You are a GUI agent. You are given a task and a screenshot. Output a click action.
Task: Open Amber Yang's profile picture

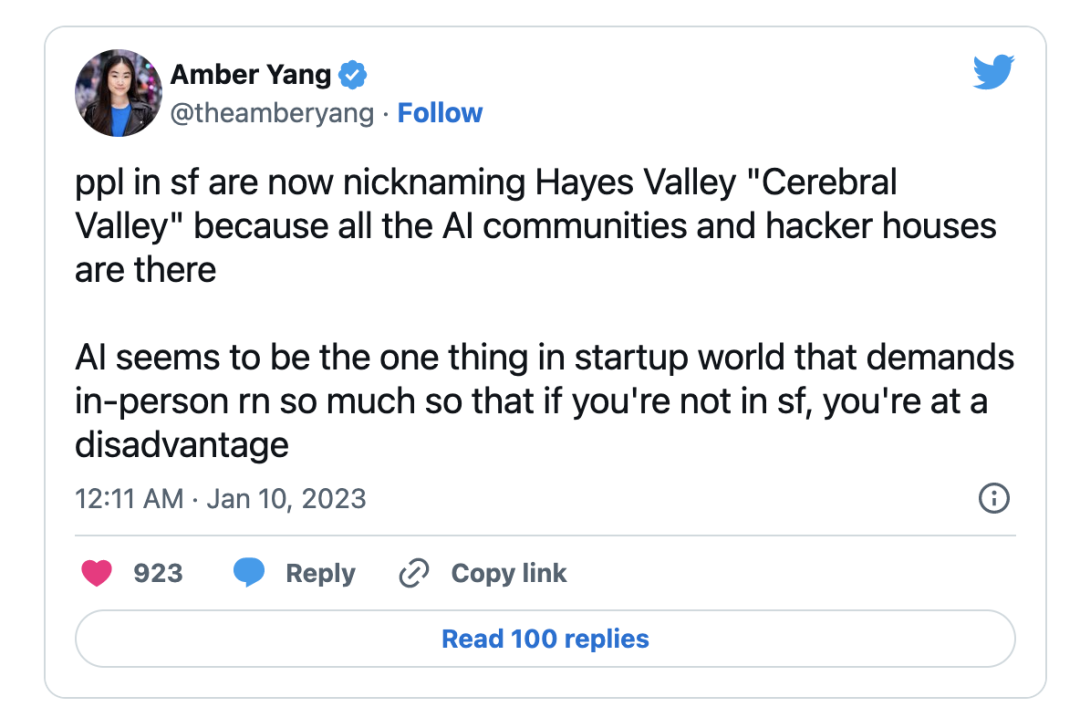click(118, 93)
